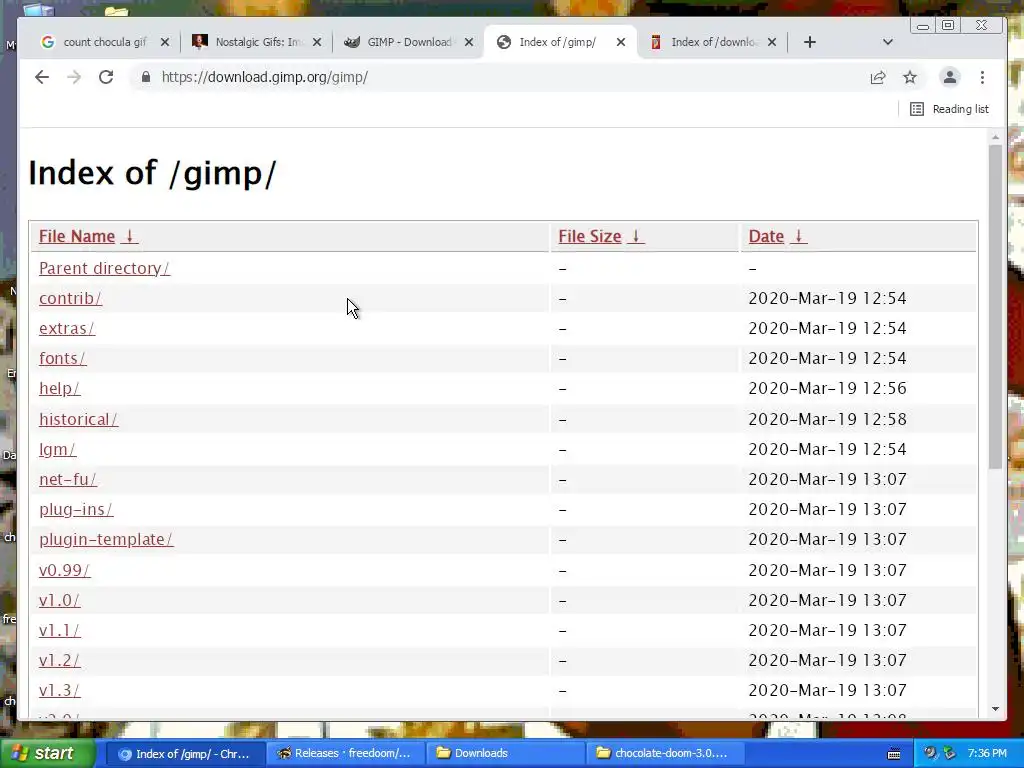
Task: Close the Index of /gimp/ tab
Action: pyautogui.click(x=621, y=42)
